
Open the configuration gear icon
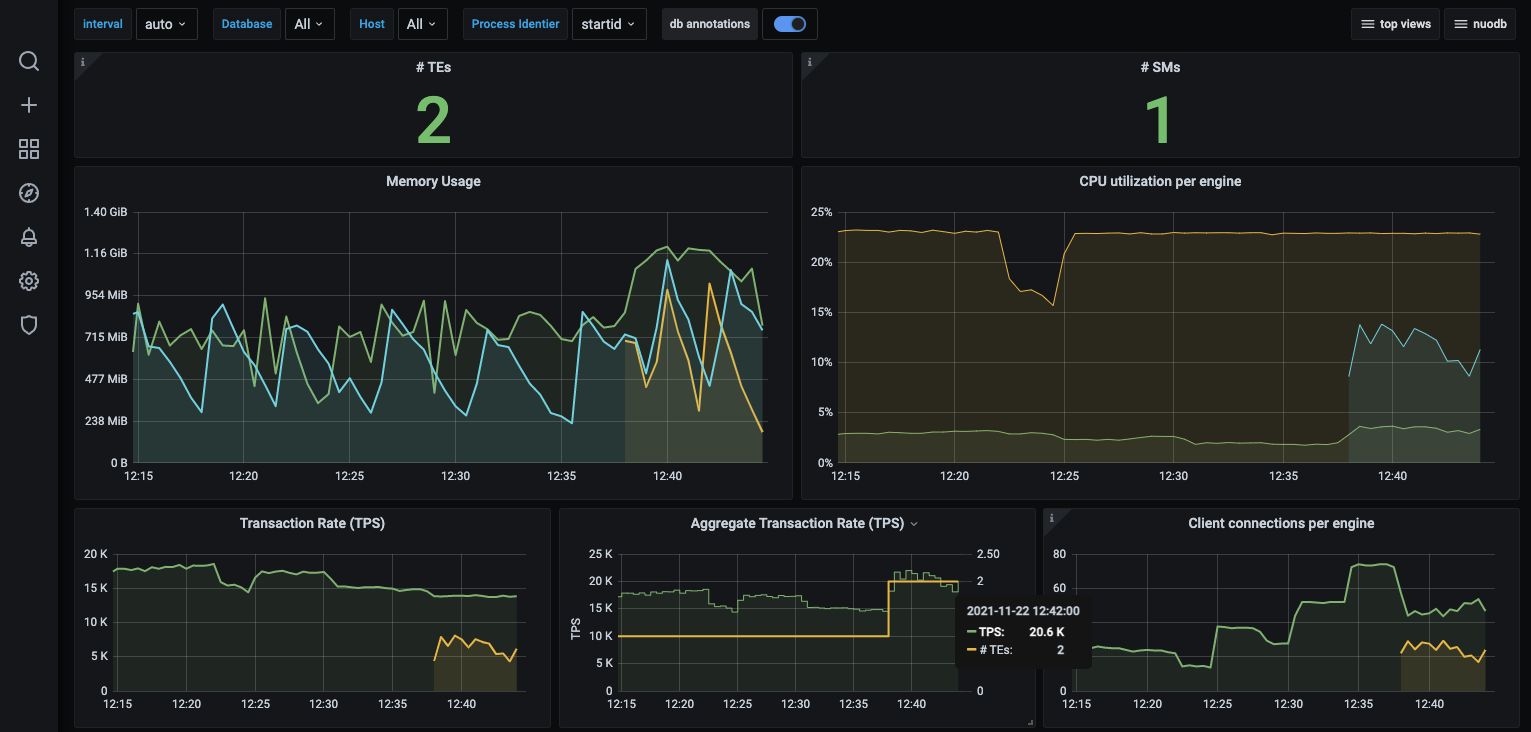(29, 282)
